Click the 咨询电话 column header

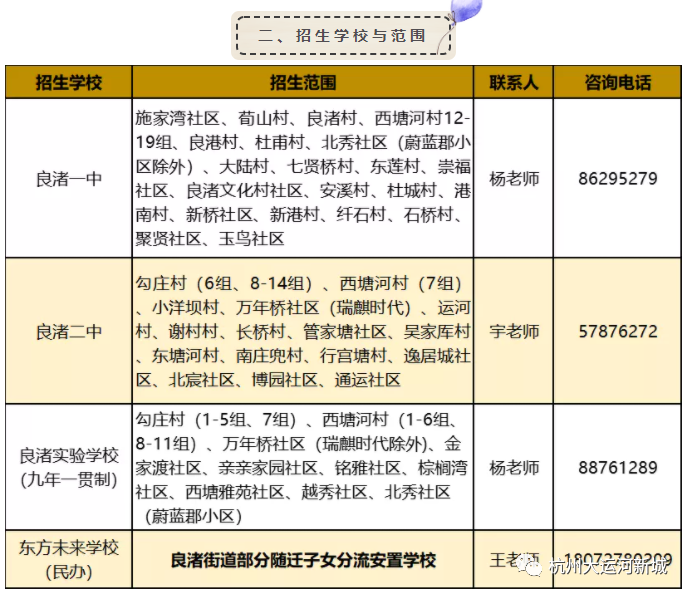pyautogui.click(x=617, y=82)
